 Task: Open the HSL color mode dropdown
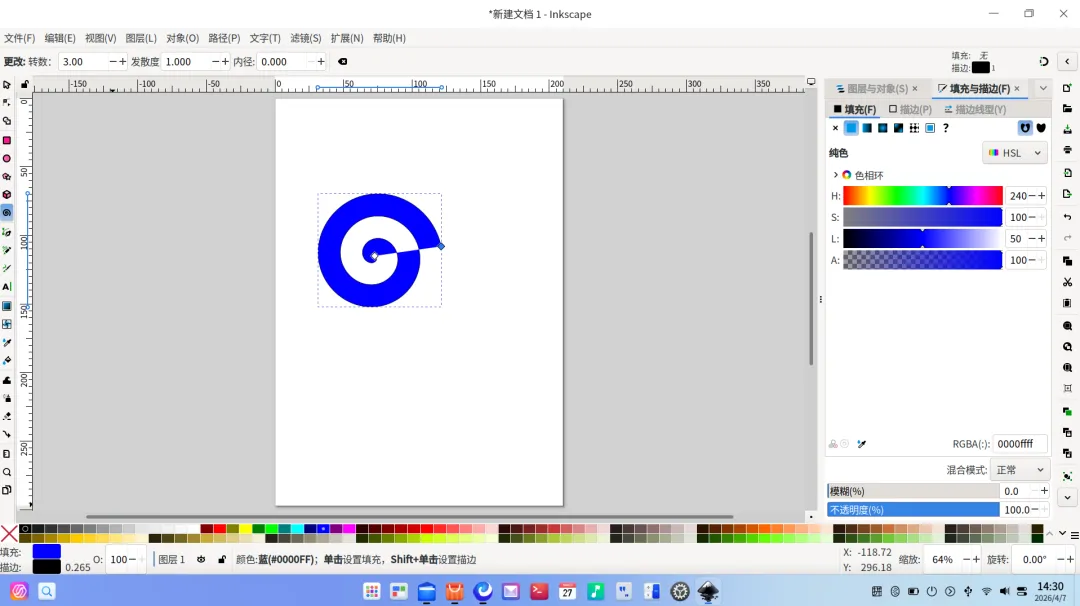coord(1015,153)
